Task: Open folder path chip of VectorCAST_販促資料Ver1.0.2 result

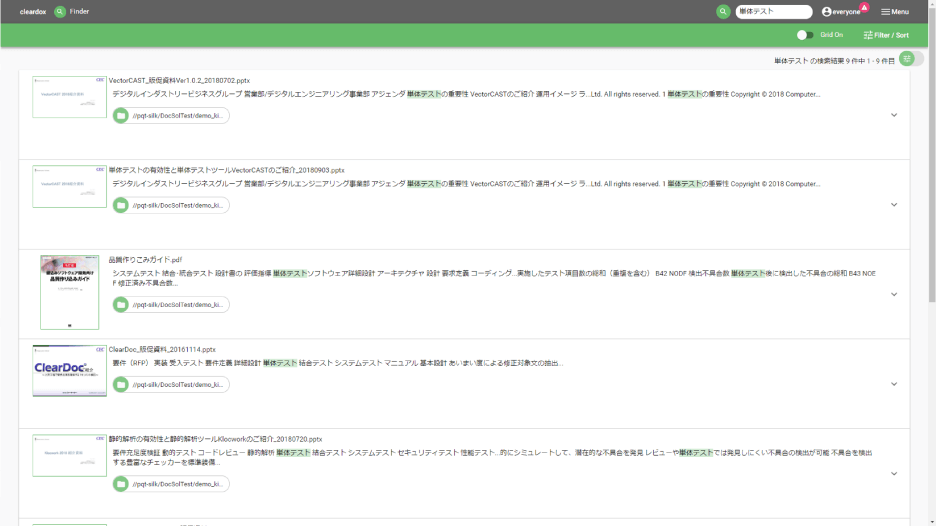Action: click(171, 115)
